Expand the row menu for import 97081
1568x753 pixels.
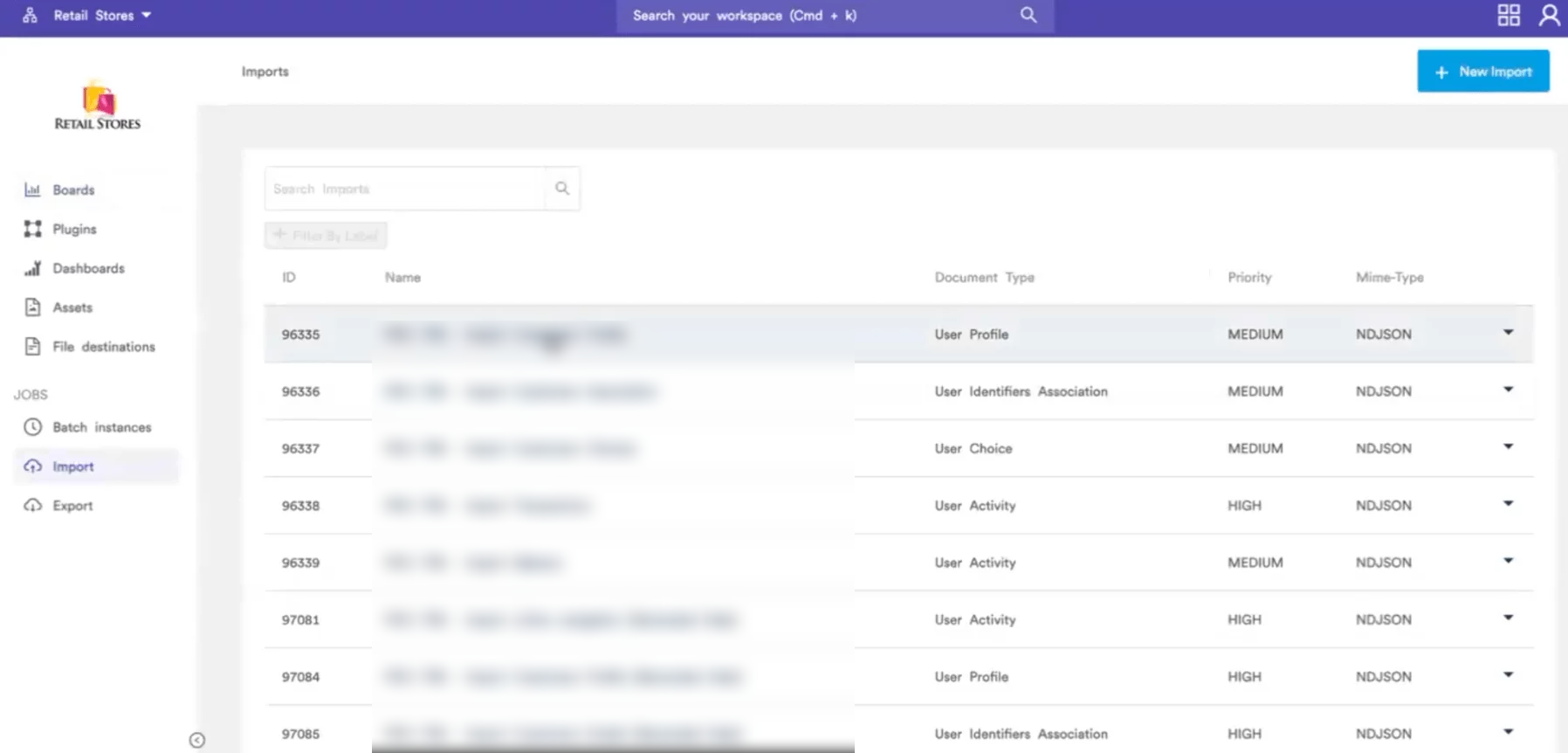[1508, 618]
